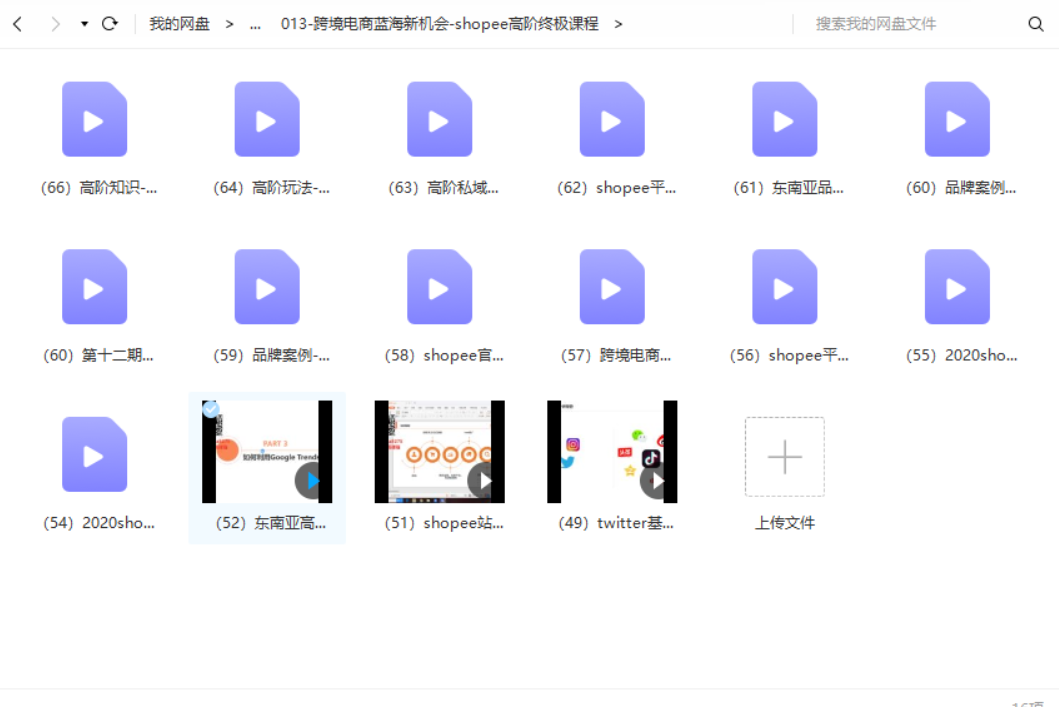Play the (52) 东南亚高 video via its play button
This screenshot has height=707, width=1059.
tap(311, 481)
